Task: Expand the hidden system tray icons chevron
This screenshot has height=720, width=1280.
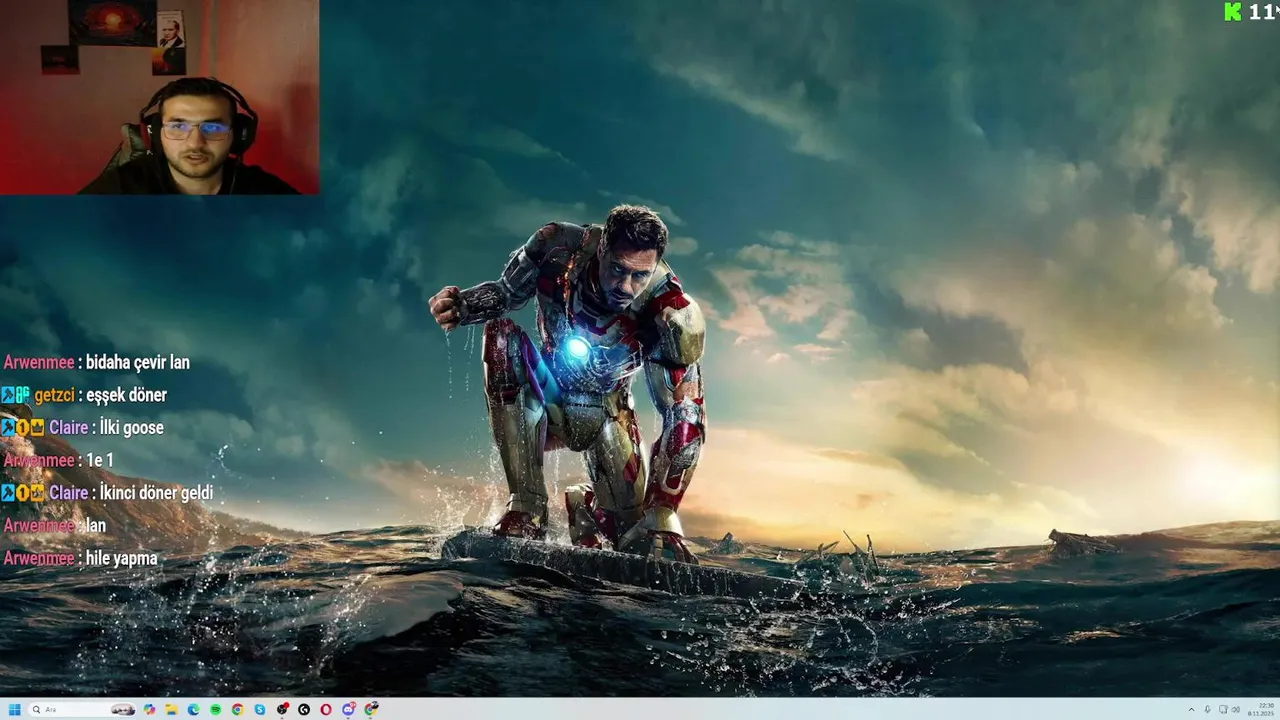Action: click(x=1192, y=710)
